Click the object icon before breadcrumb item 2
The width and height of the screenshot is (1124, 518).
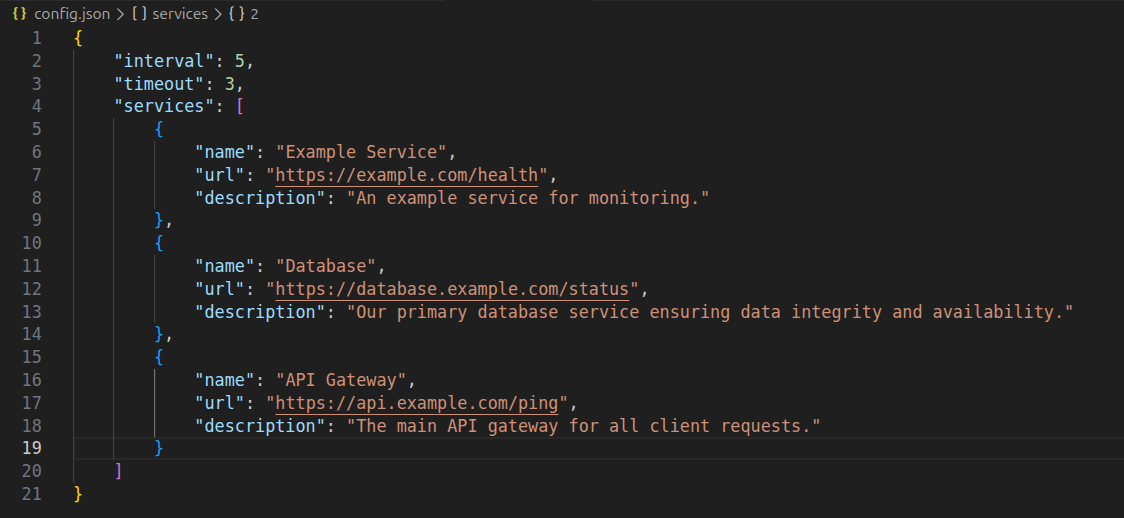235,14
